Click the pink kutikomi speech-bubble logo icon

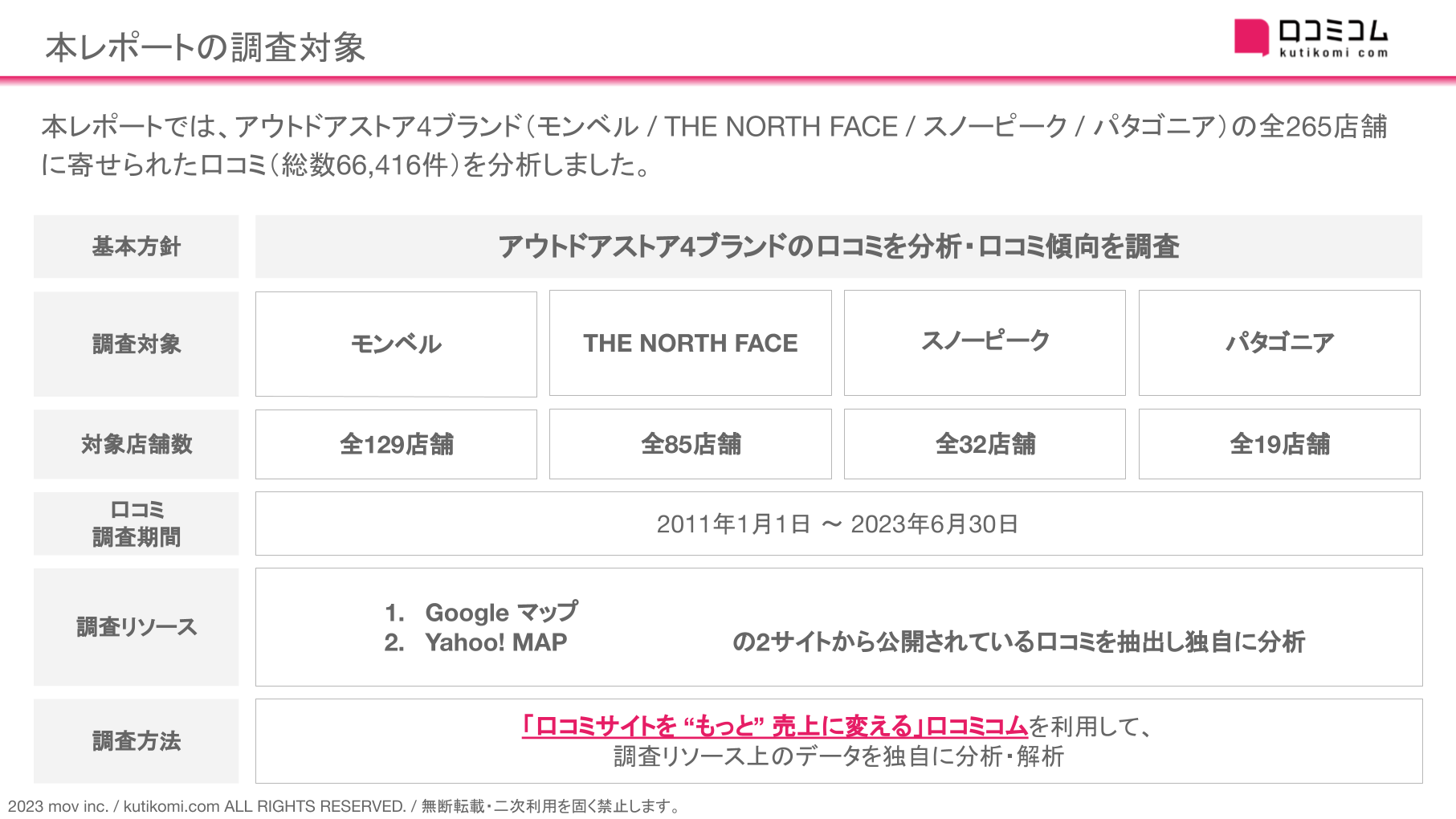click(x=1250, y=37)
